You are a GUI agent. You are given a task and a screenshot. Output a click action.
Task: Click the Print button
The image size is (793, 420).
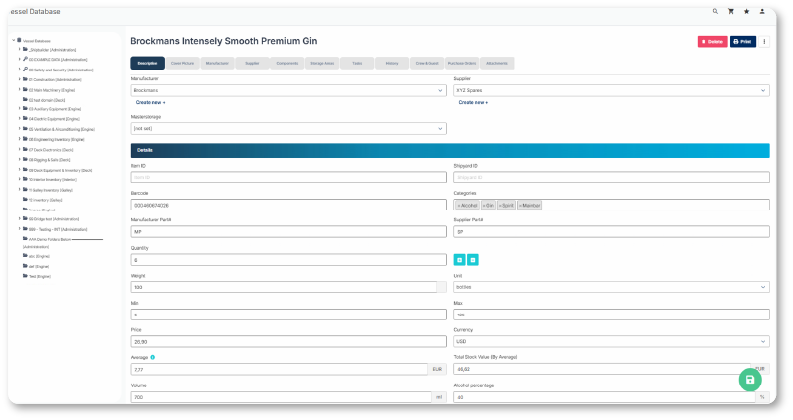742,41
